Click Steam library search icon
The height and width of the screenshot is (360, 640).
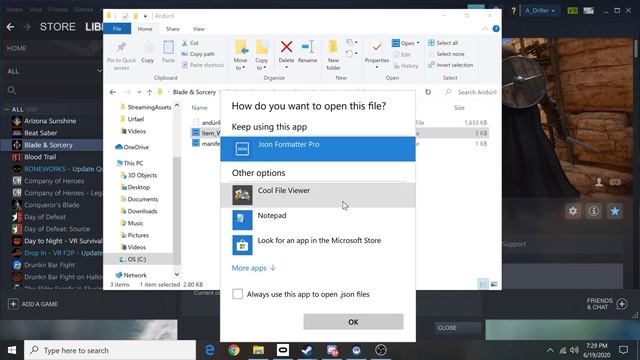[x=12, y=90]
